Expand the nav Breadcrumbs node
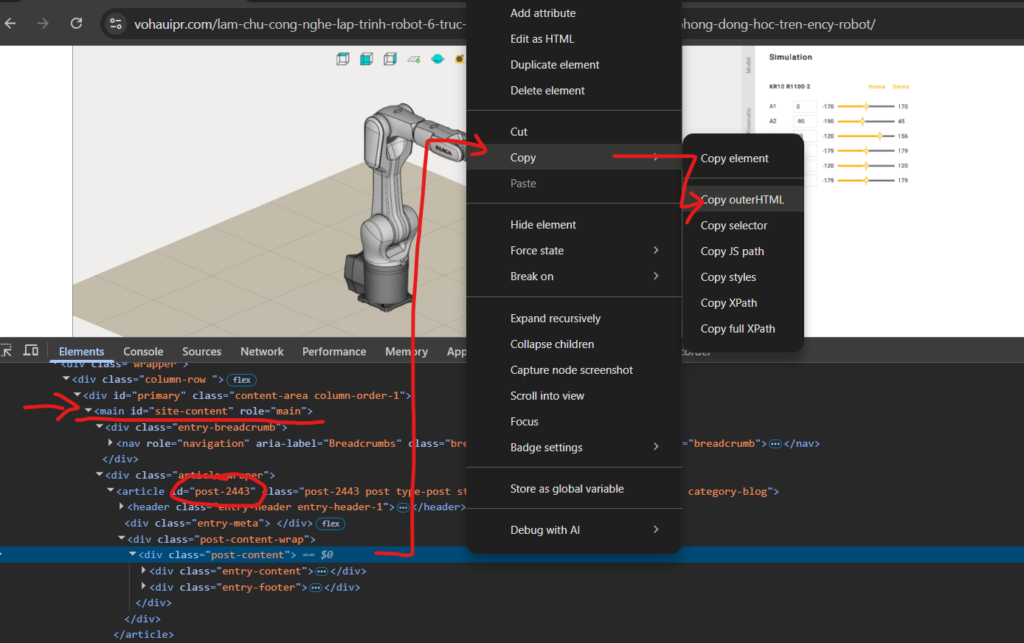The width and height of the screenshot is (1024, 643). point(111,443)
